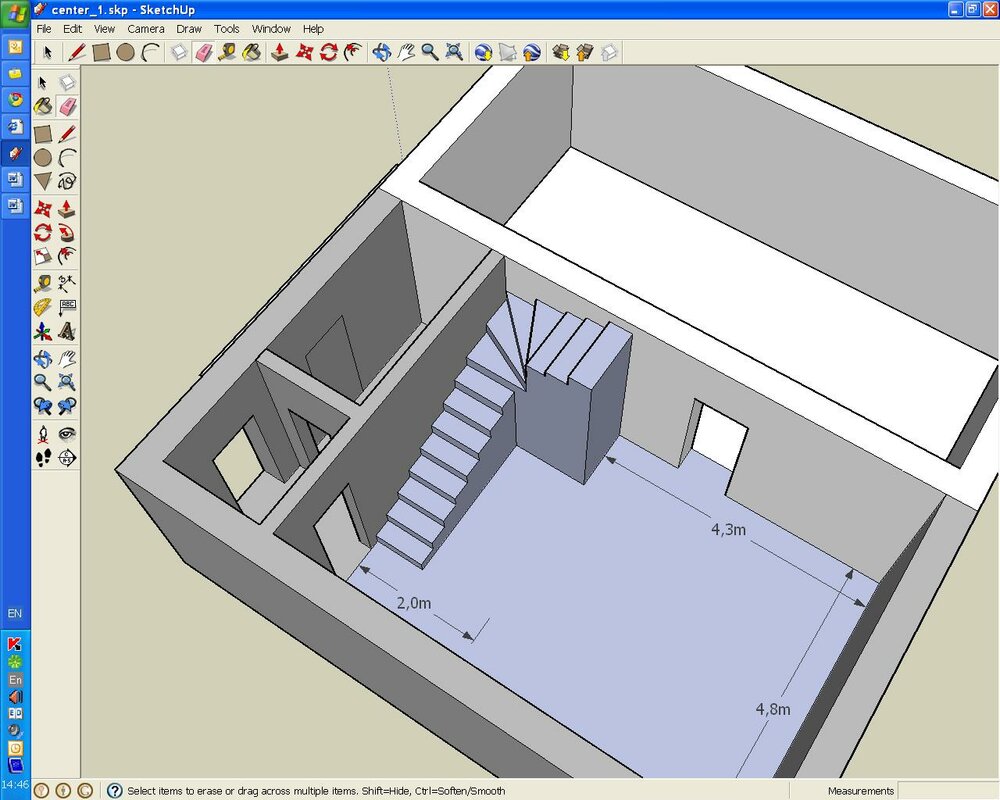Click the Measurements input box
Screen dimensions: 1000x800
tap(948, 791)
